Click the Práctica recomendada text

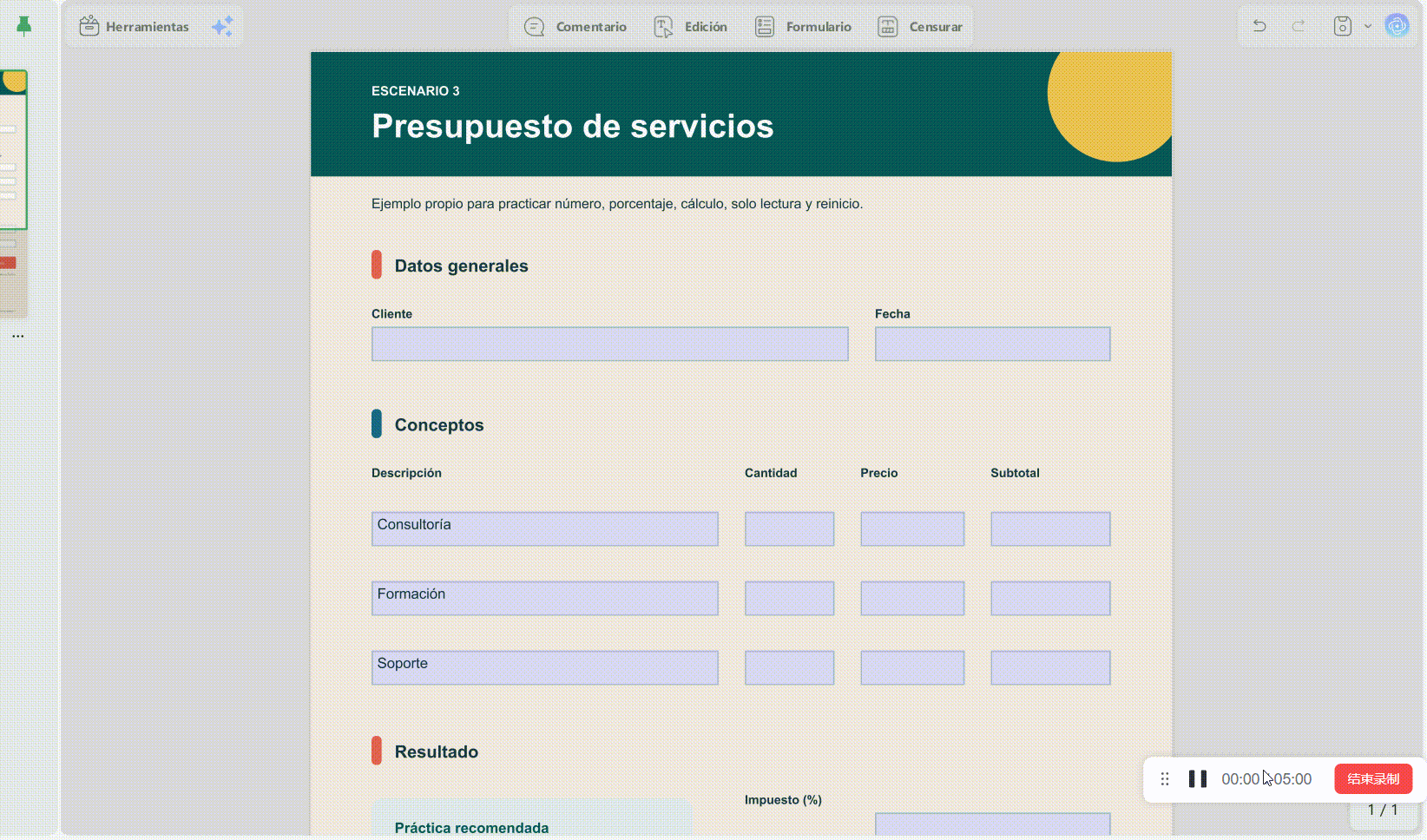(x=472, y=828)
